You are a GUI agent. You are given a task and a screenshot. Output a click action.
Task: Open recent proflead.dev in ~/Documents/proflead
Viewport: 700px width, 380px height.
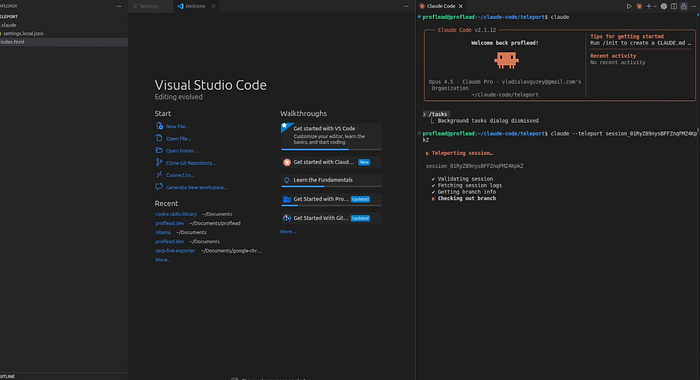pos(170,223)
